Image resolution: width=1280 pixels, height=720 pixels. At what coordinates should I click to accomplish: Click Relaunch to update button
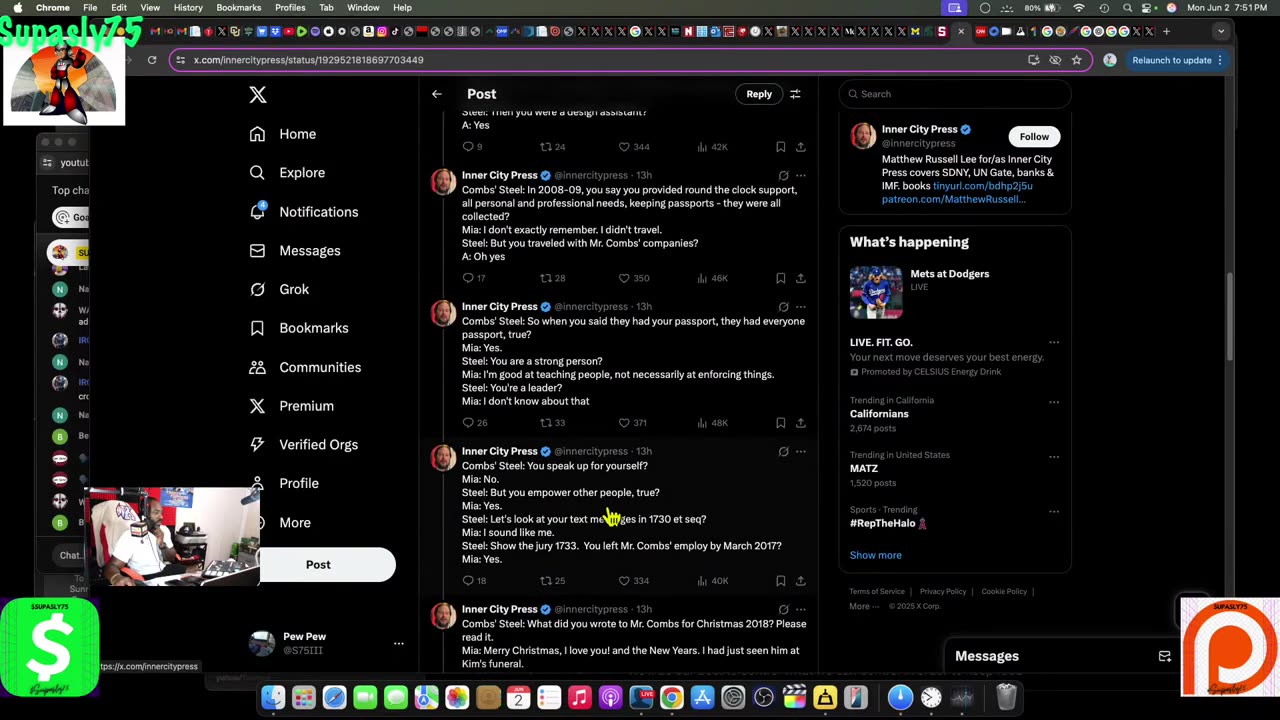[x=1177, y=60]
